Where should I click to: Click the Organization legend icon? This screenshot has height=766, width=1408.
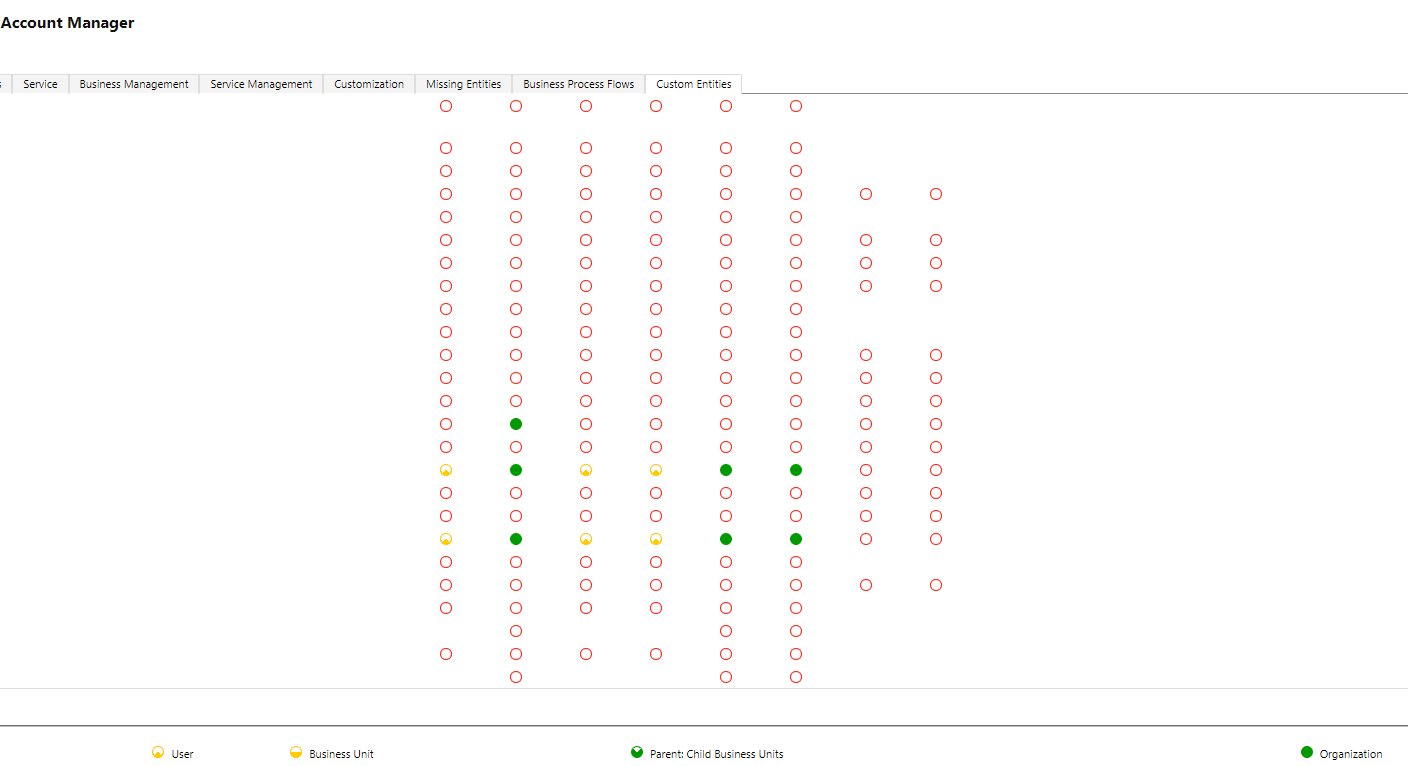pos(1306,753)
